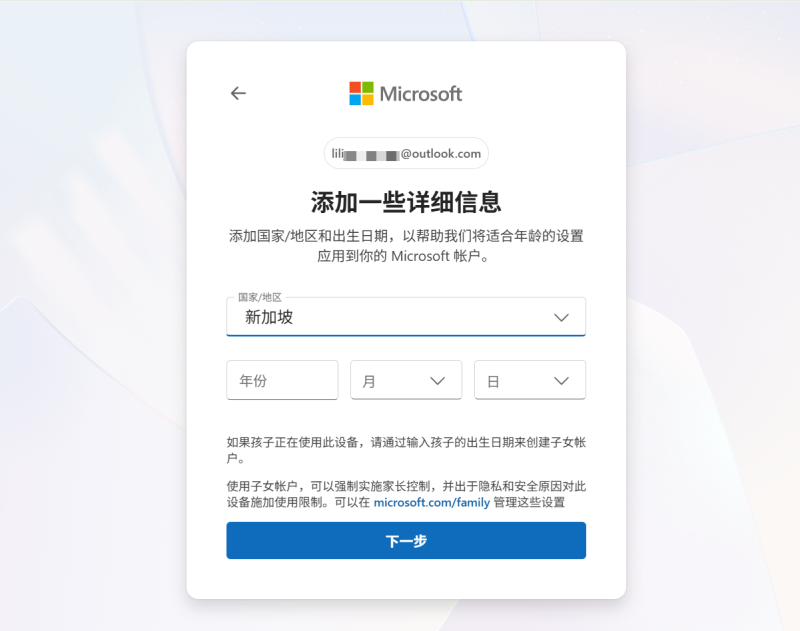Click the 管理这些设置 text after the link

click(x=529, y=502)
